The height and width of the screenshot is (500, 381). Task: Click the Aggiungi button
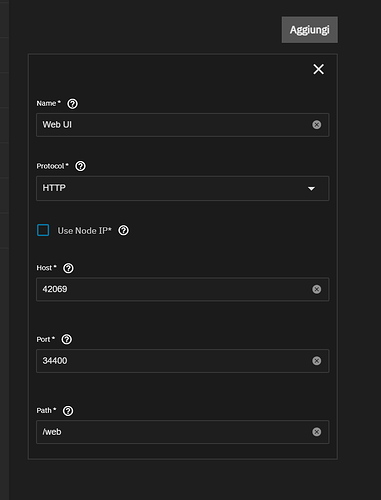click(309, 30)
